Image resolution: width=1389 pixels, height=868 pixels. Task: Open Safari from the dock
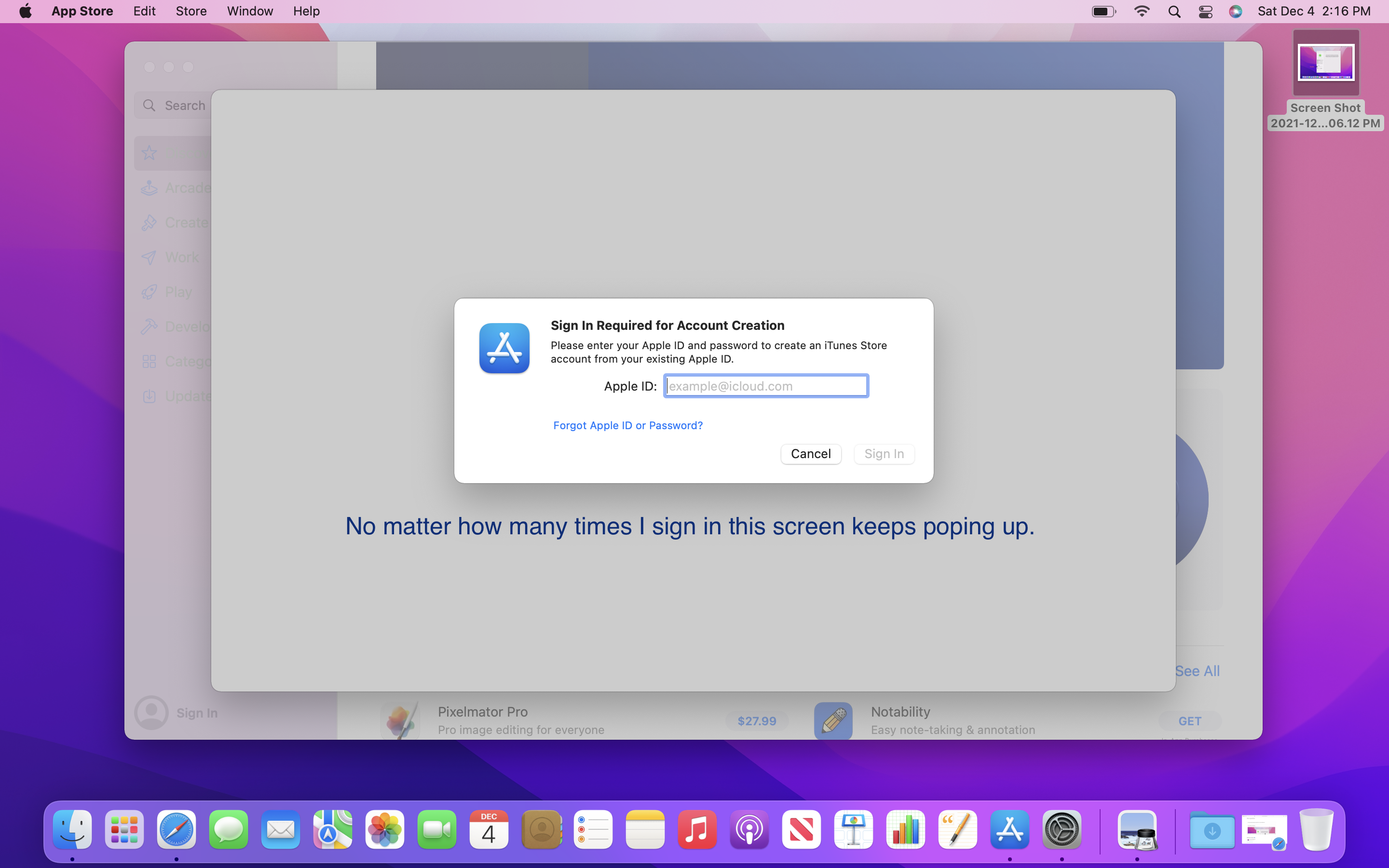point(176,829)
